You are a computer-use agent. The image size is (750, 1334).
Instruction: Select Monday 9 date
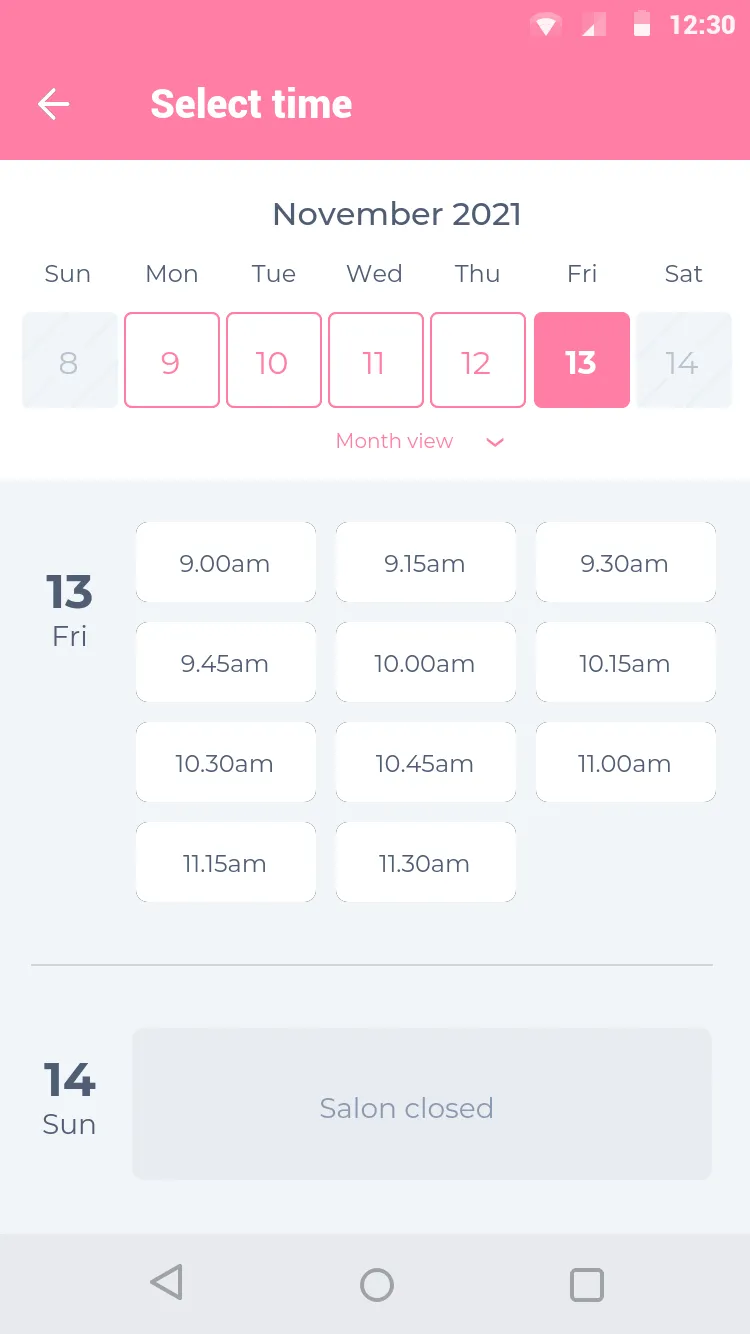click(x=171, y=360)
